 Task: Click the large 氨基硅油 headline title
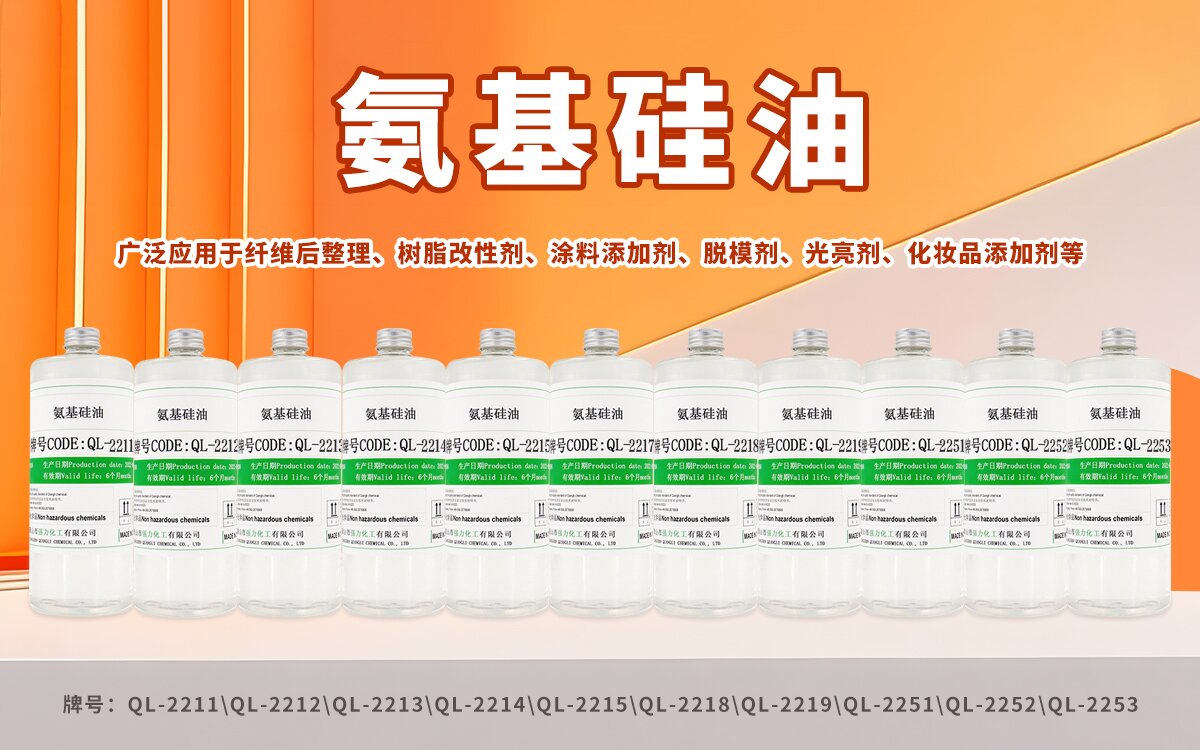coord(600,127)
